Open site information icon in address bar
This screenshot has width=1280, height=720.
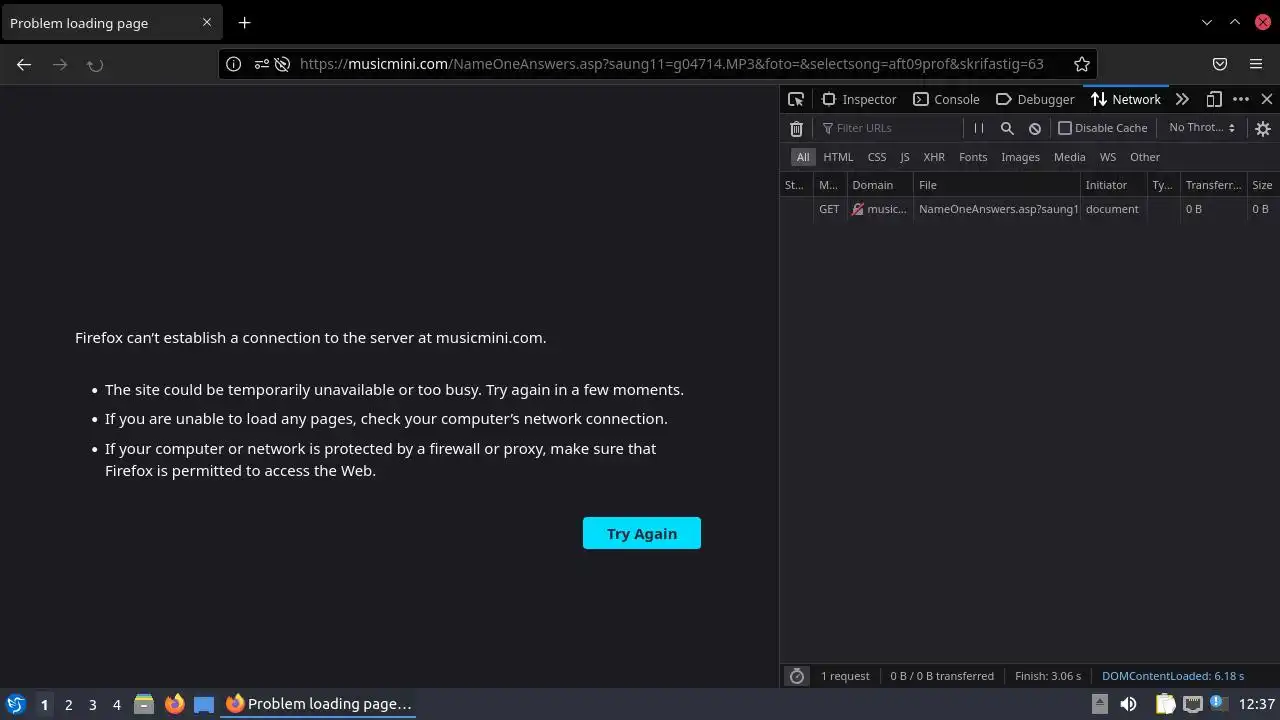(233, 64)
